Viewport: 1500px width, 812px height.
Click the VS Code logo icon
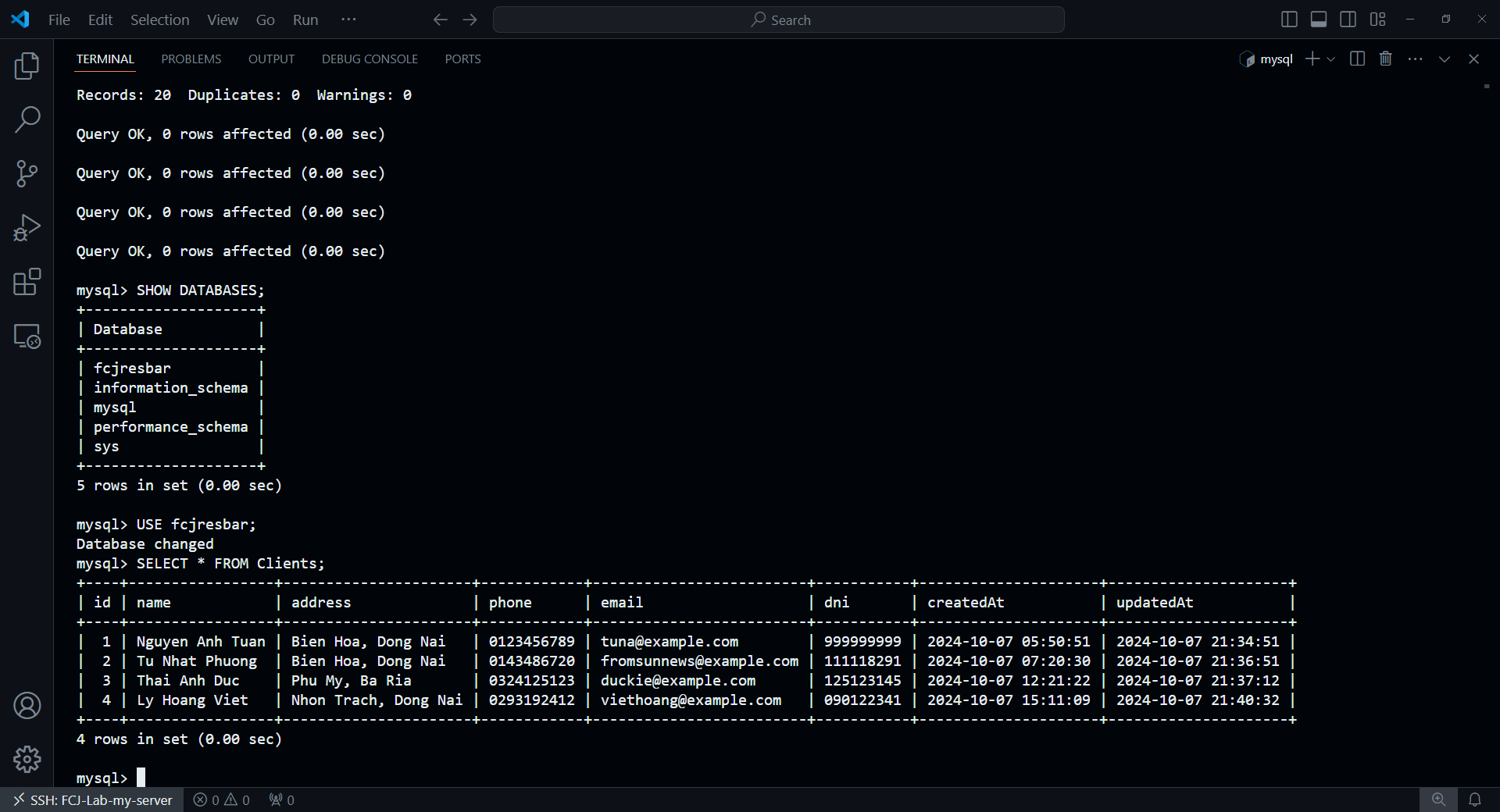(20, 20)
